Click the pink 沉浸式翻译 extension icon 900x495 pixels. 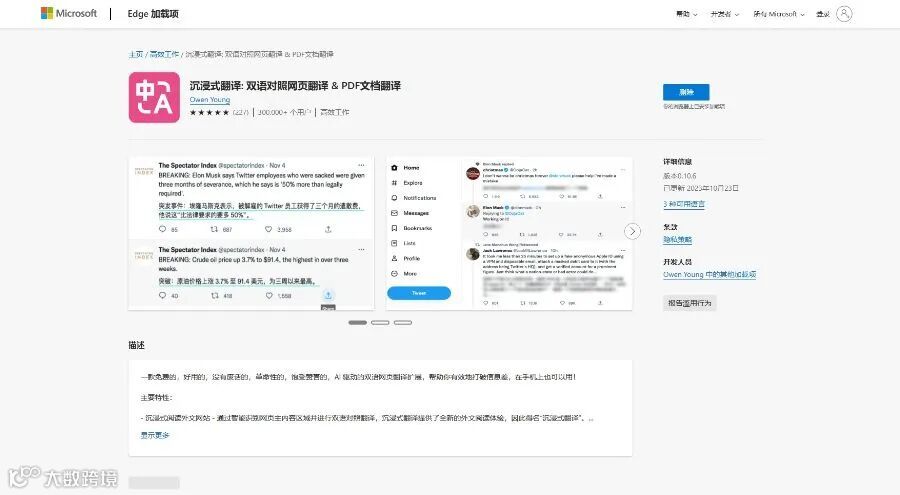coord(154,97)
